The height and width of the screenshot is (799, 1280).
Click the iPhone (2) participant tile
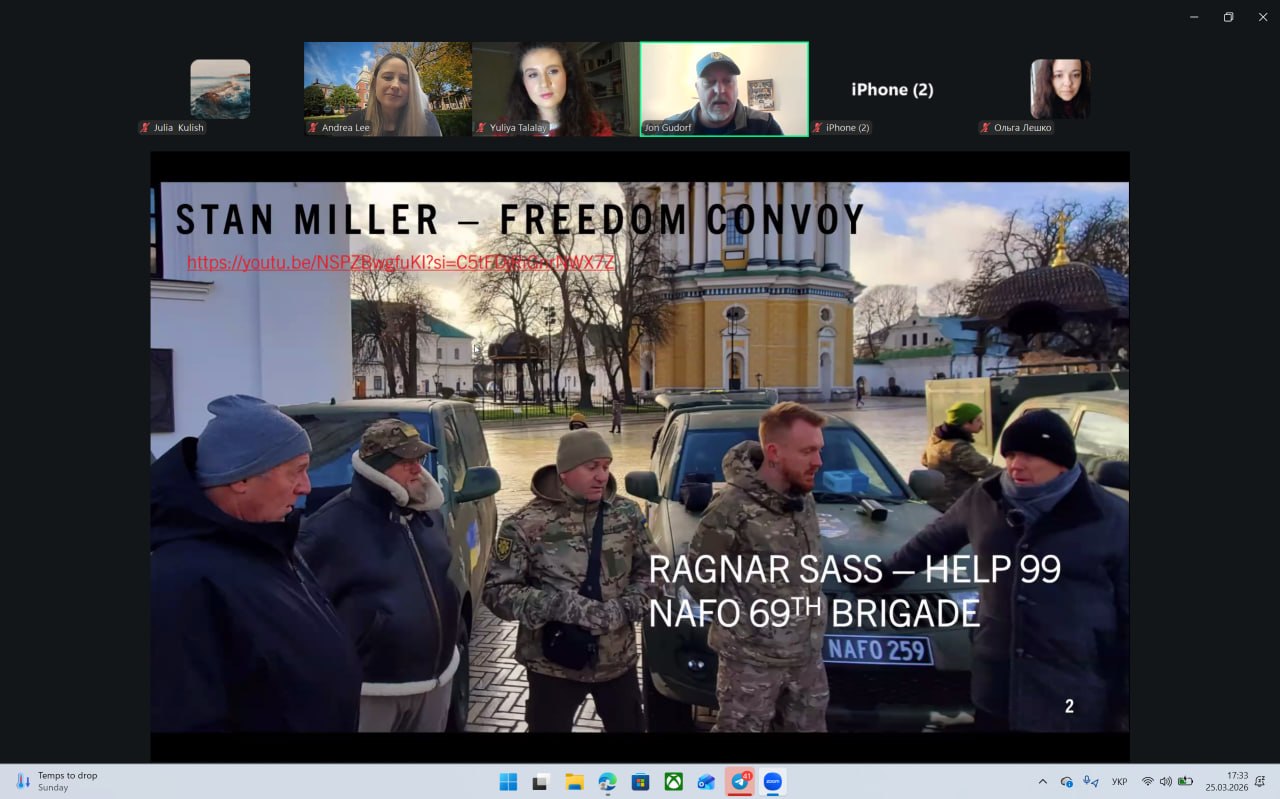pyautogui.click(x=892, y=89)
